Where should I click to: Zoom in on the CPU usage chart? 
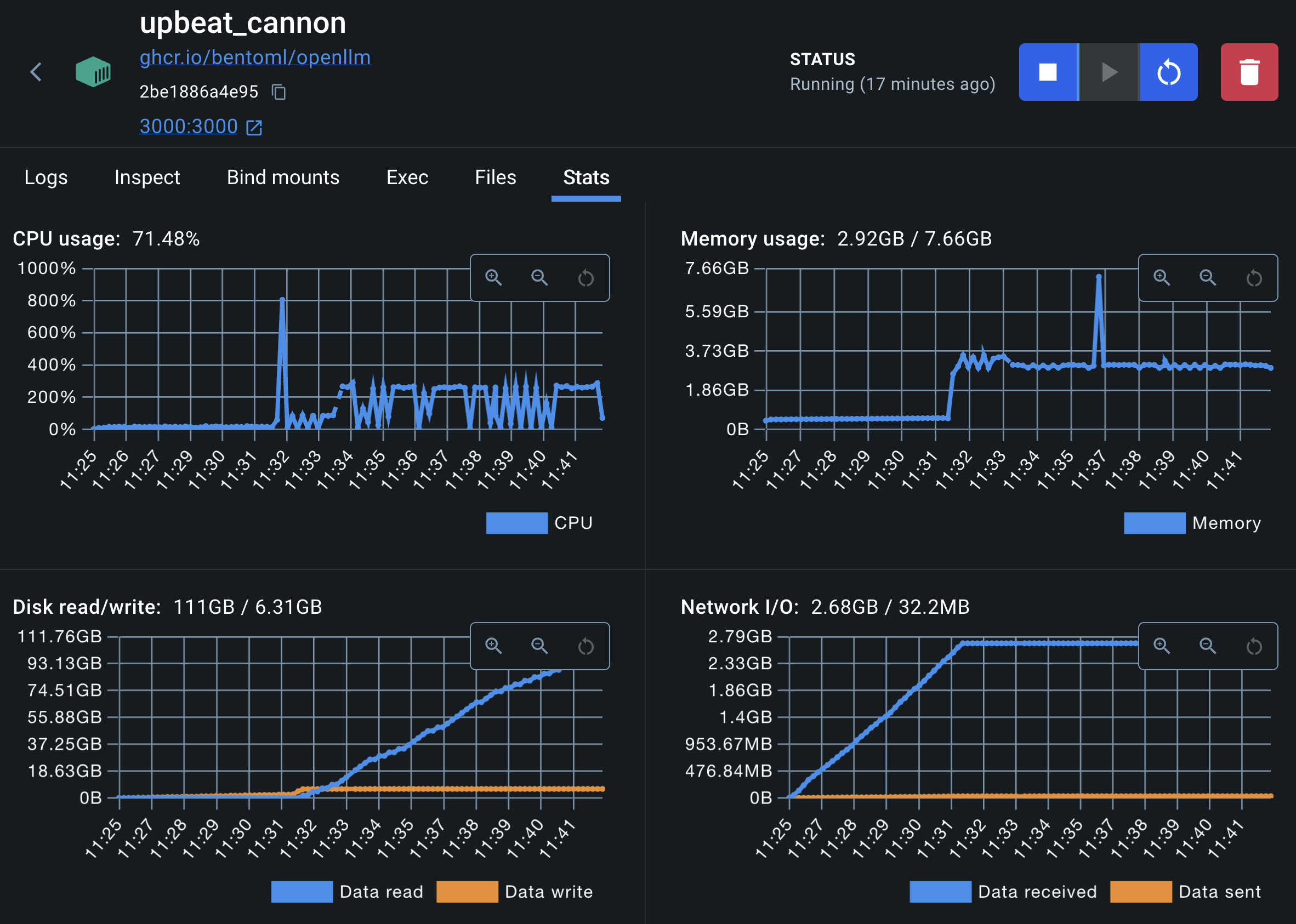coord(493,278)
